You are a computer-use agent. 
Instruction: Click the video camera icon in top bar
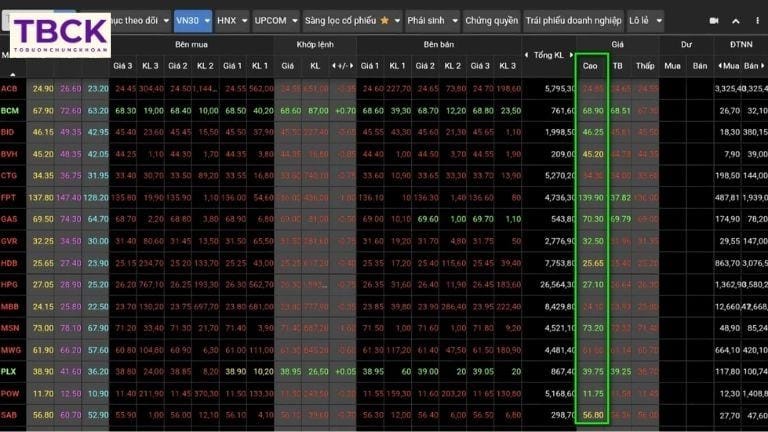pos(714,20)
